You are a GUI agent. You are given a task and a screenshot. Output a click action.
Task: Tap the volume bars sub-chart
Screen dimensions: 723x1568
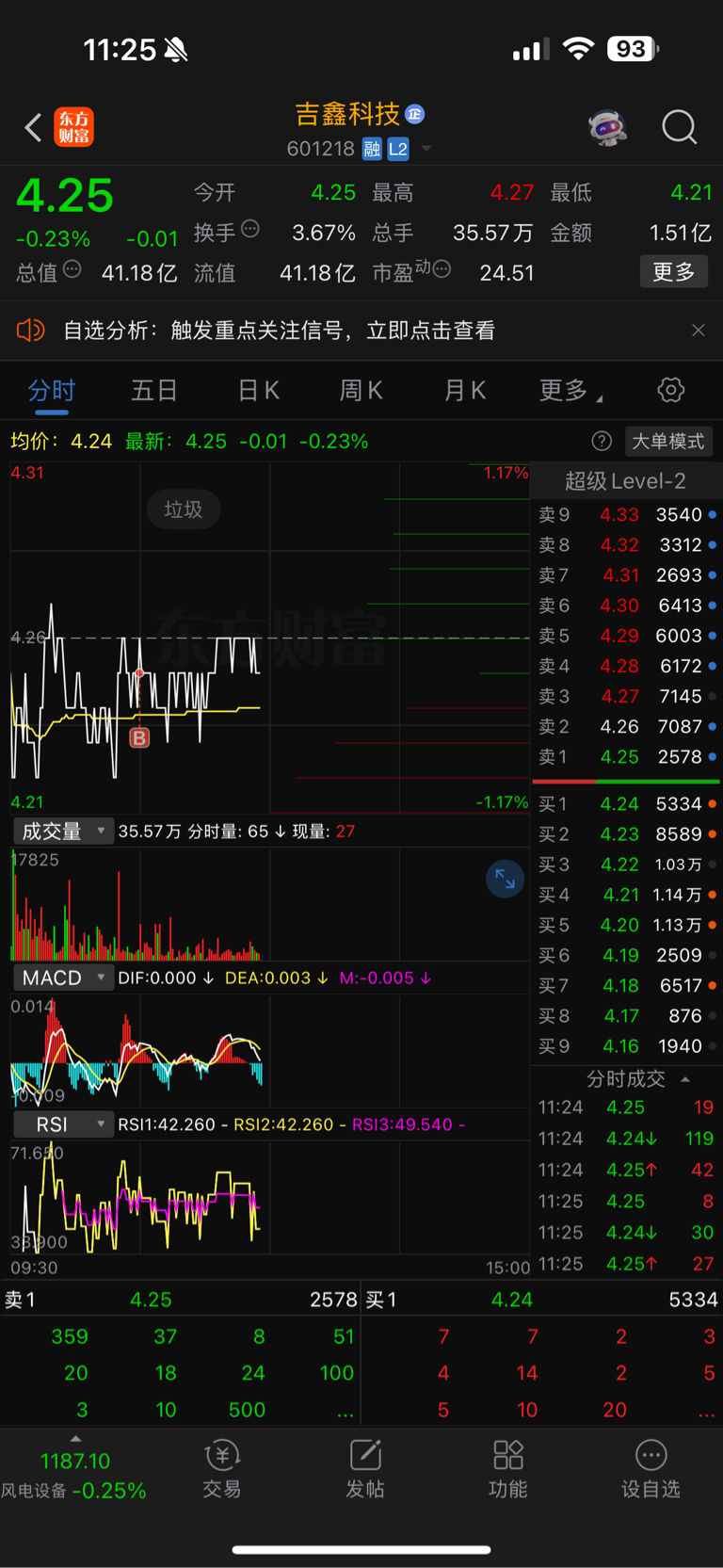tap(269, 904)
